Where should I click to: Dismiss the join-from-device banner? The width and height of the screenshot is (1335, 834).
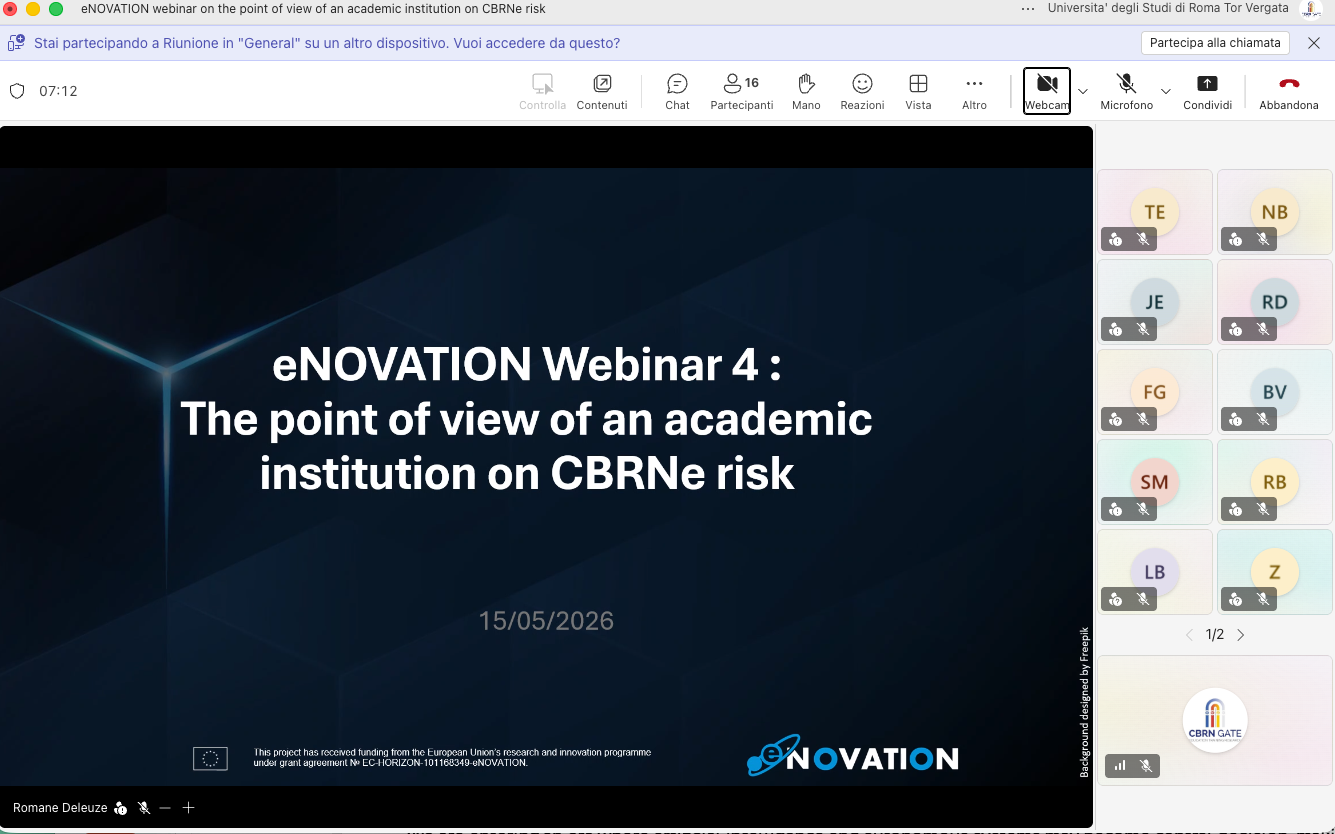click(x=1314, y=43)
